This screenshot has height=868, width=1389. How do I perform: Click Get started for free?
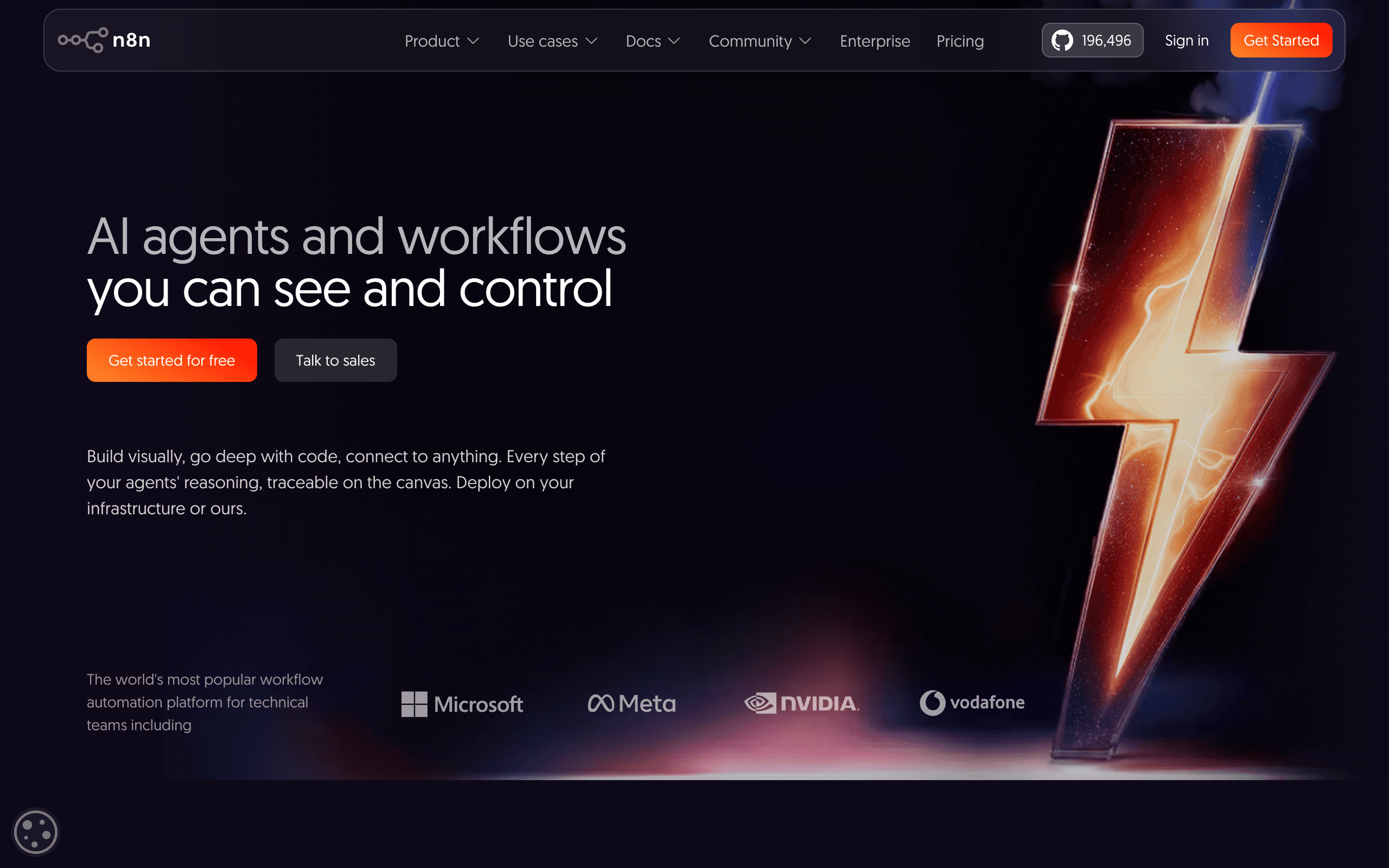pos(171,360)
